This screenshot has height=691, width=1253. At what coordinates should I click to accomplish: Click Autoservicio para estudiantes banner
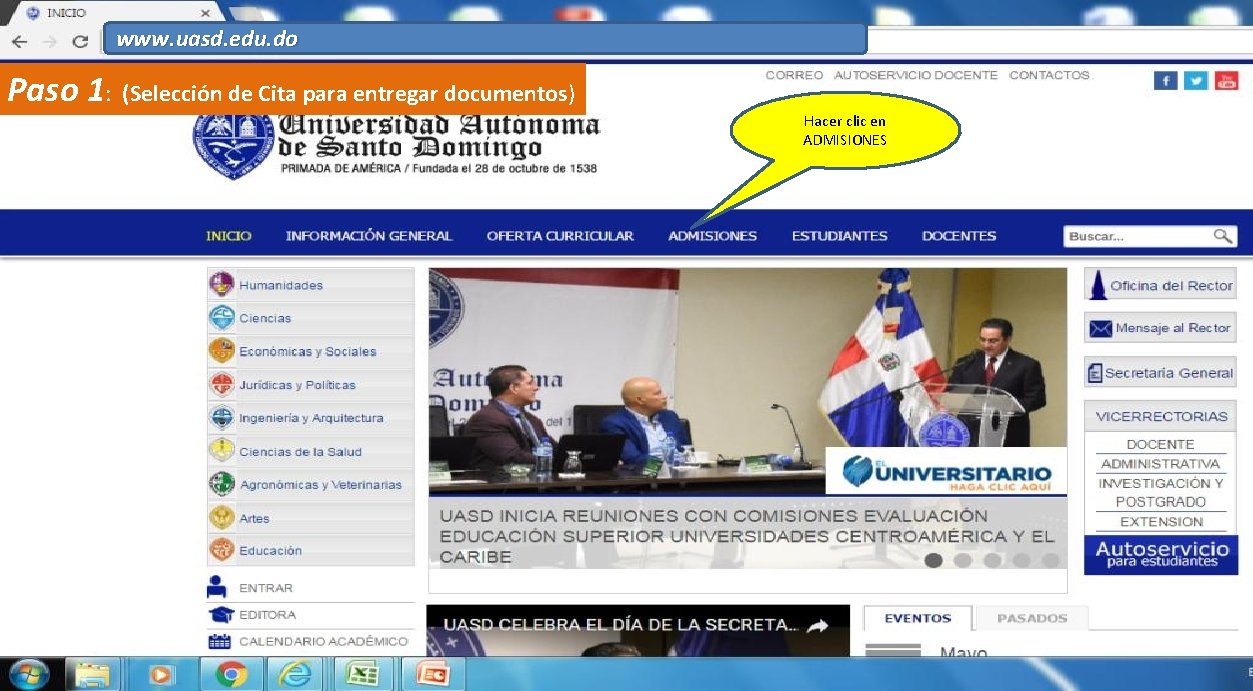pos(1161,555)
